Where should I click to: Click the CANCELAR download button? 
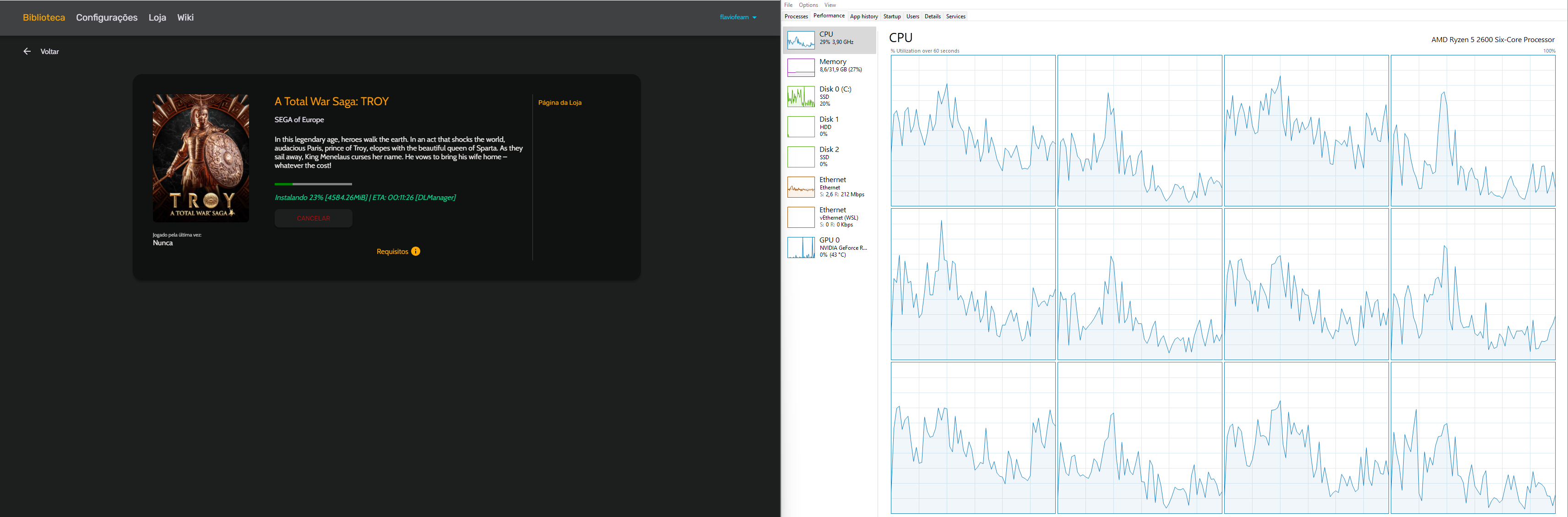point(313,218)
